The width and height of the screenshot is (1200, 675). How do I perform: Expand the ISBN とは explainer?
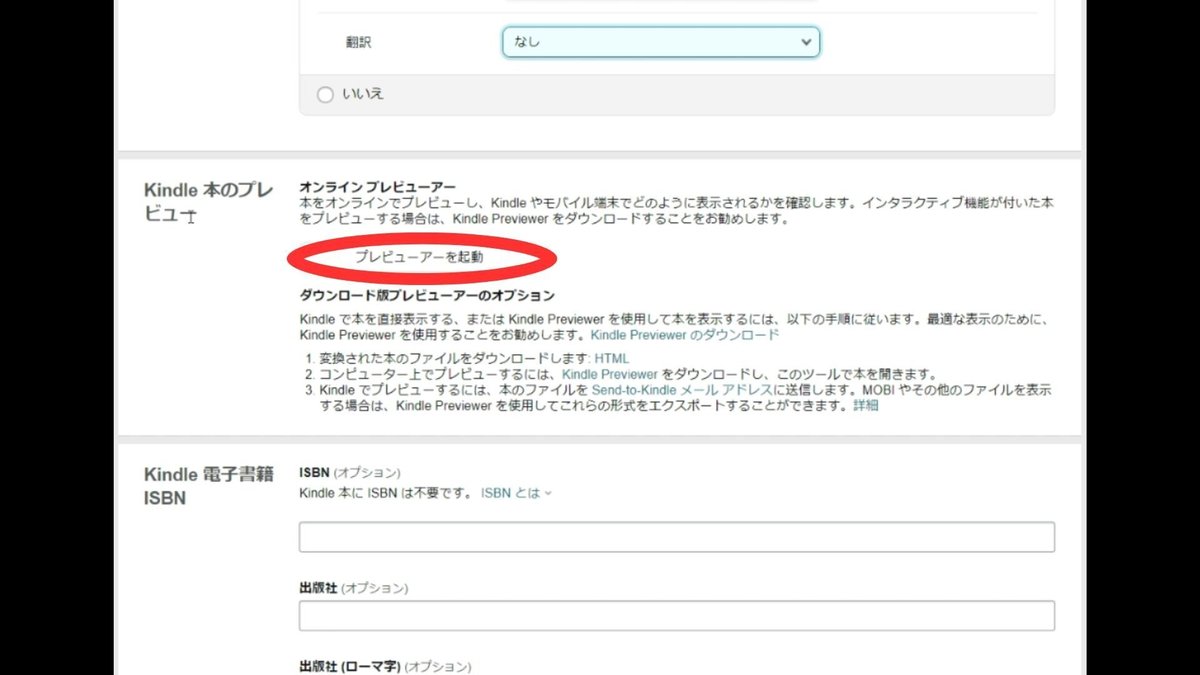(x=516, y=493)
